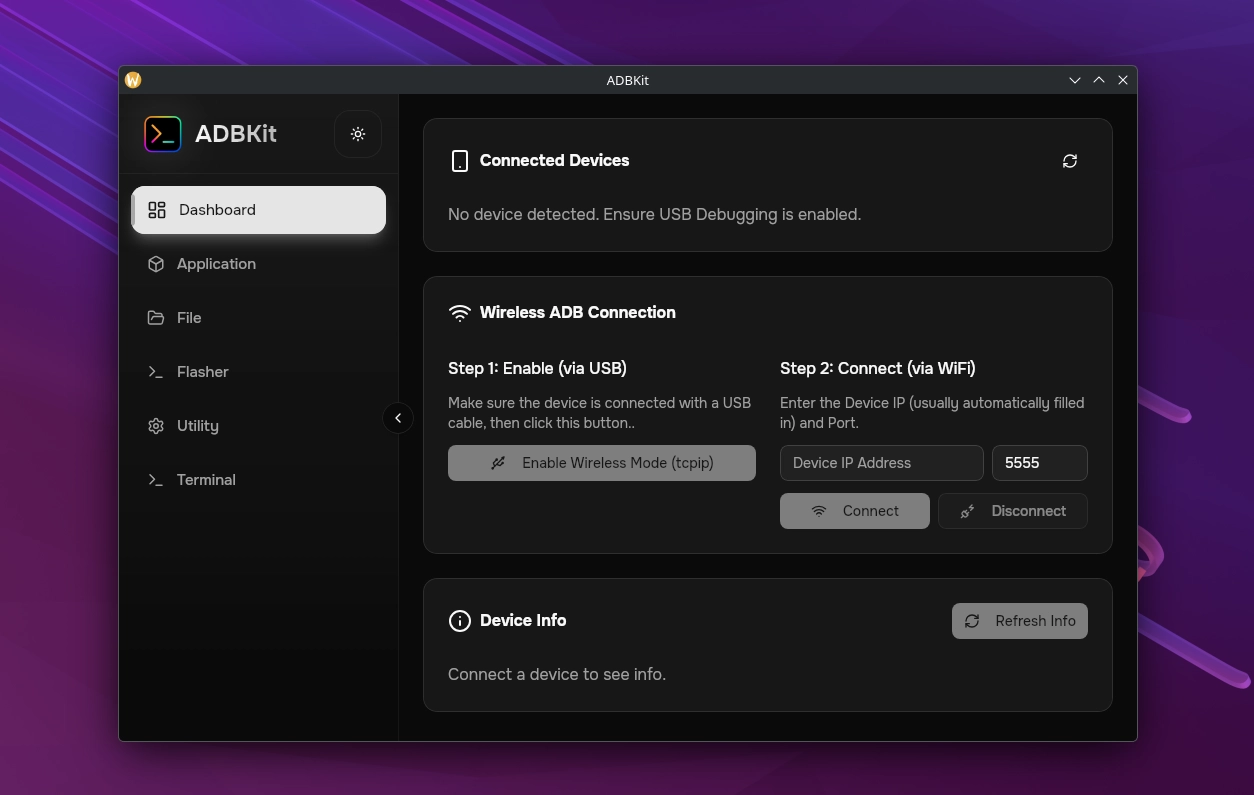
Task: Open the Utility gear icon
Action: pos(156,426)
